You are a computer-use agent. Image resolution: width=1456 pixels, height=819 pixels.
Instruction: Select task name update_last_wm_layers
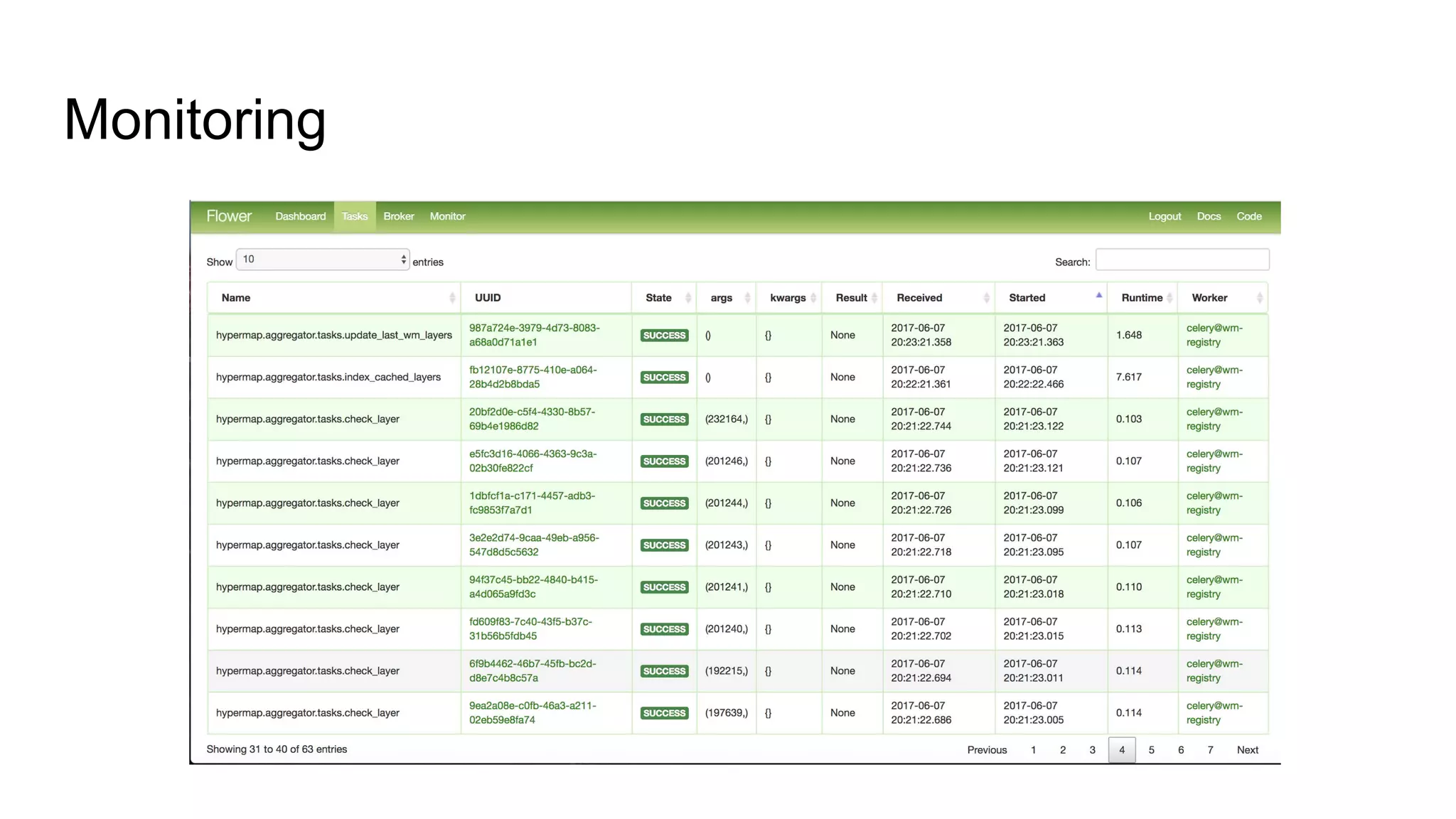(x=334, y=335)
